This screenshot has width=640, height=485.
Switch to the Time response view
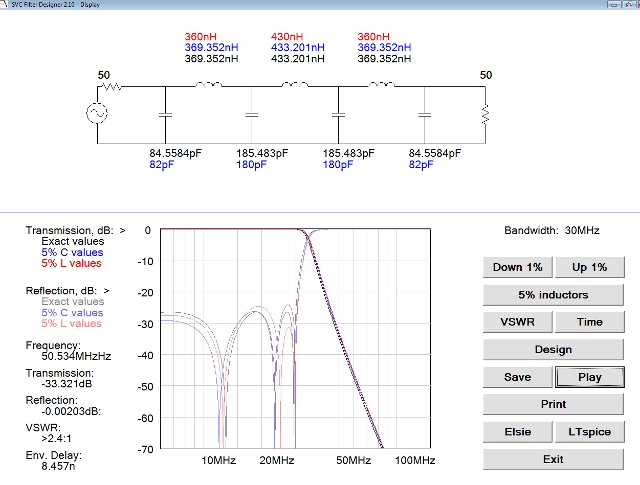coord(589,322)
